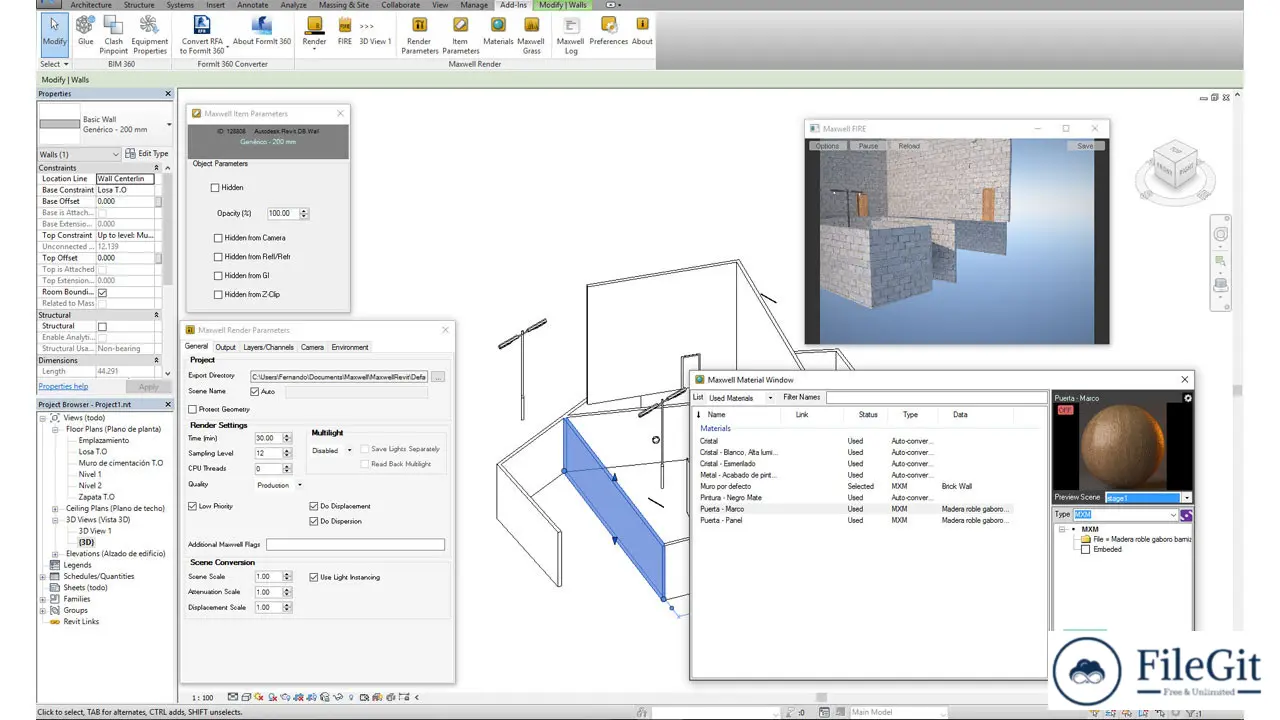The width and height of the screenshot is (1280, 720).
Task: Toggle Room Bounding checkbox in Properties
Action: (102, 293)
